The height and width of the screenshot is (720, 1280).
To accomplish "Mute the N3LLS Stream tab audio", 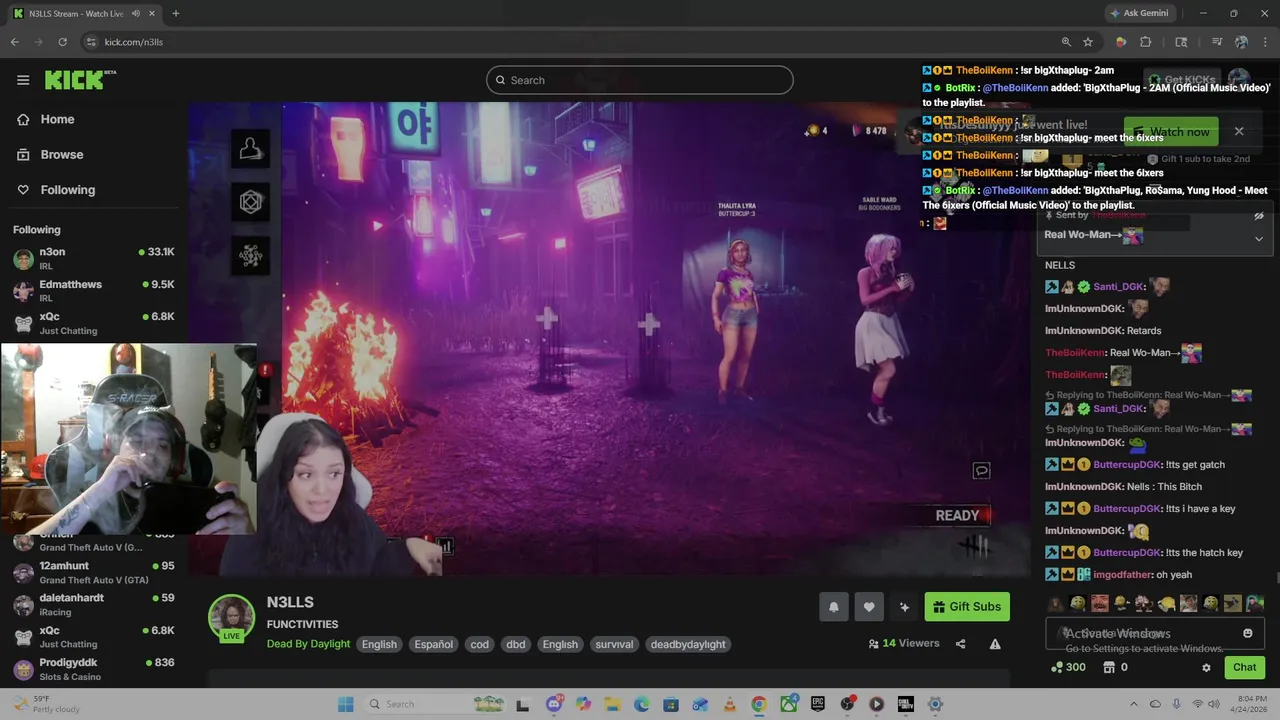I will (136, 13).
